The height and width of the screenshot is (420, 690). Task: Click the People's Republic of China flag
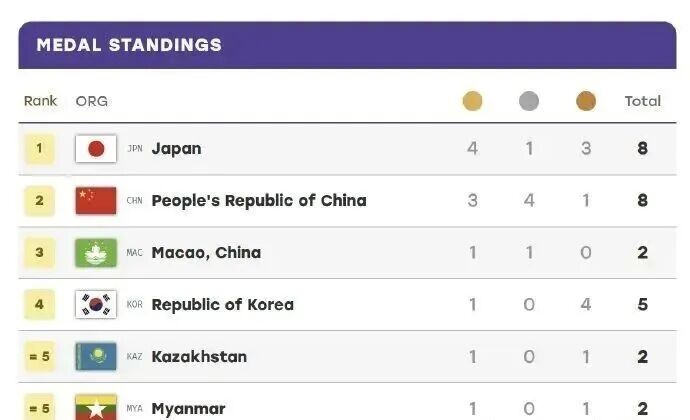click(96, 201)
